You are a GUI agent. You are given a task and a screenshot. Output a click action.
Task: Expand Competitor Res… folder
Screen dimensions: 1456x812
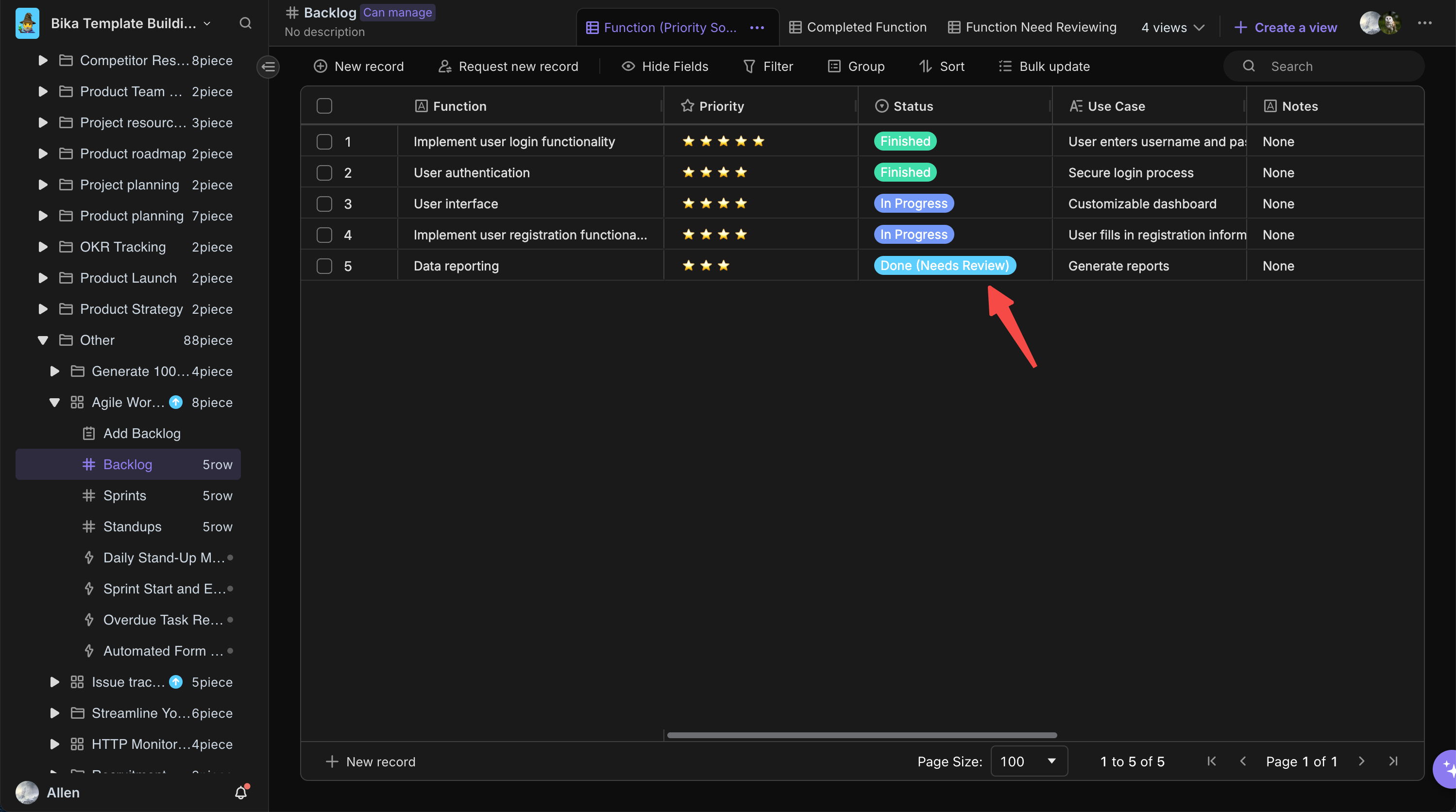(x=42, y=60)
